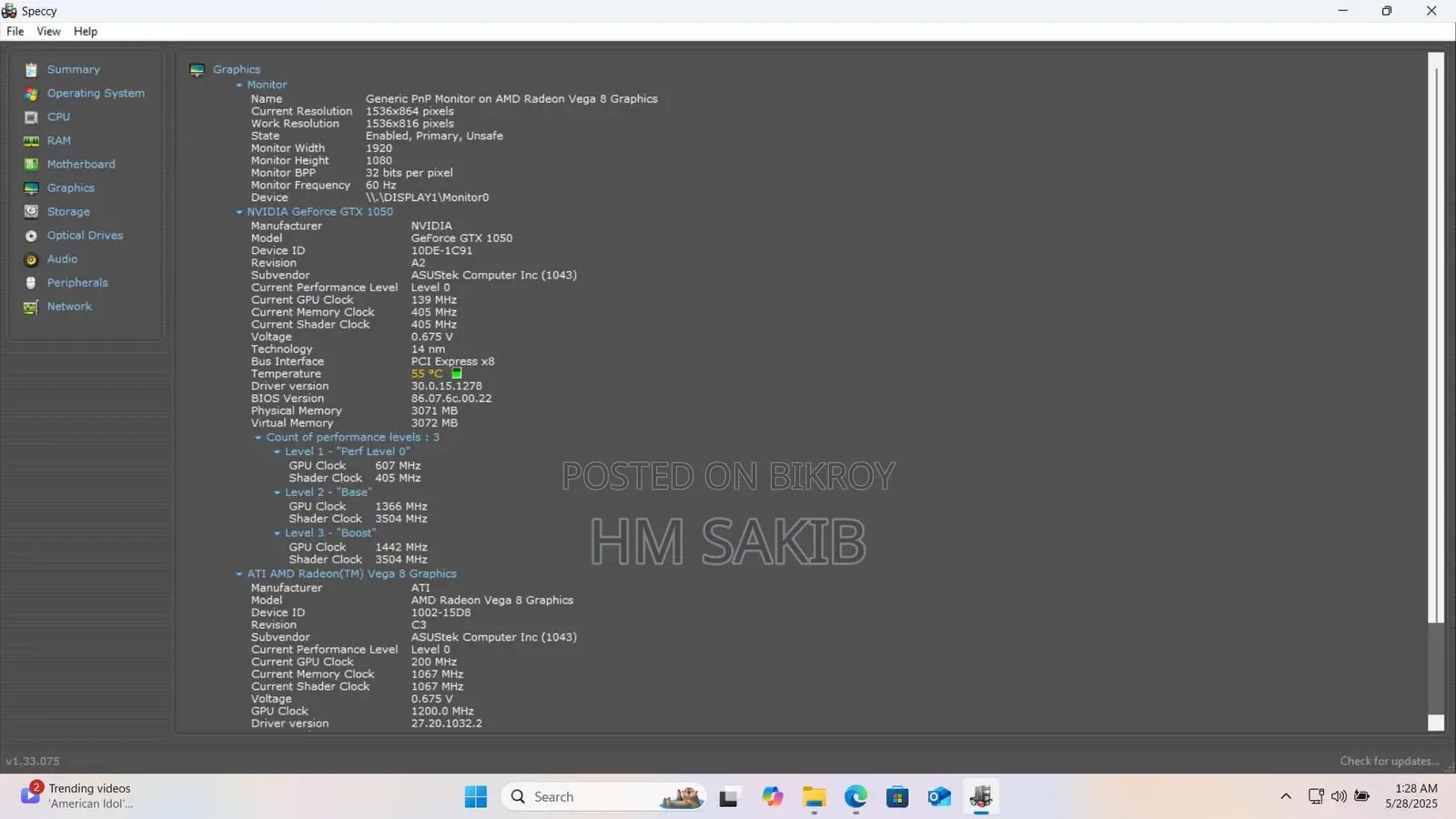Switch to the Motherboard section
This screenshot has width=1456, height=819.
[81, 165]
